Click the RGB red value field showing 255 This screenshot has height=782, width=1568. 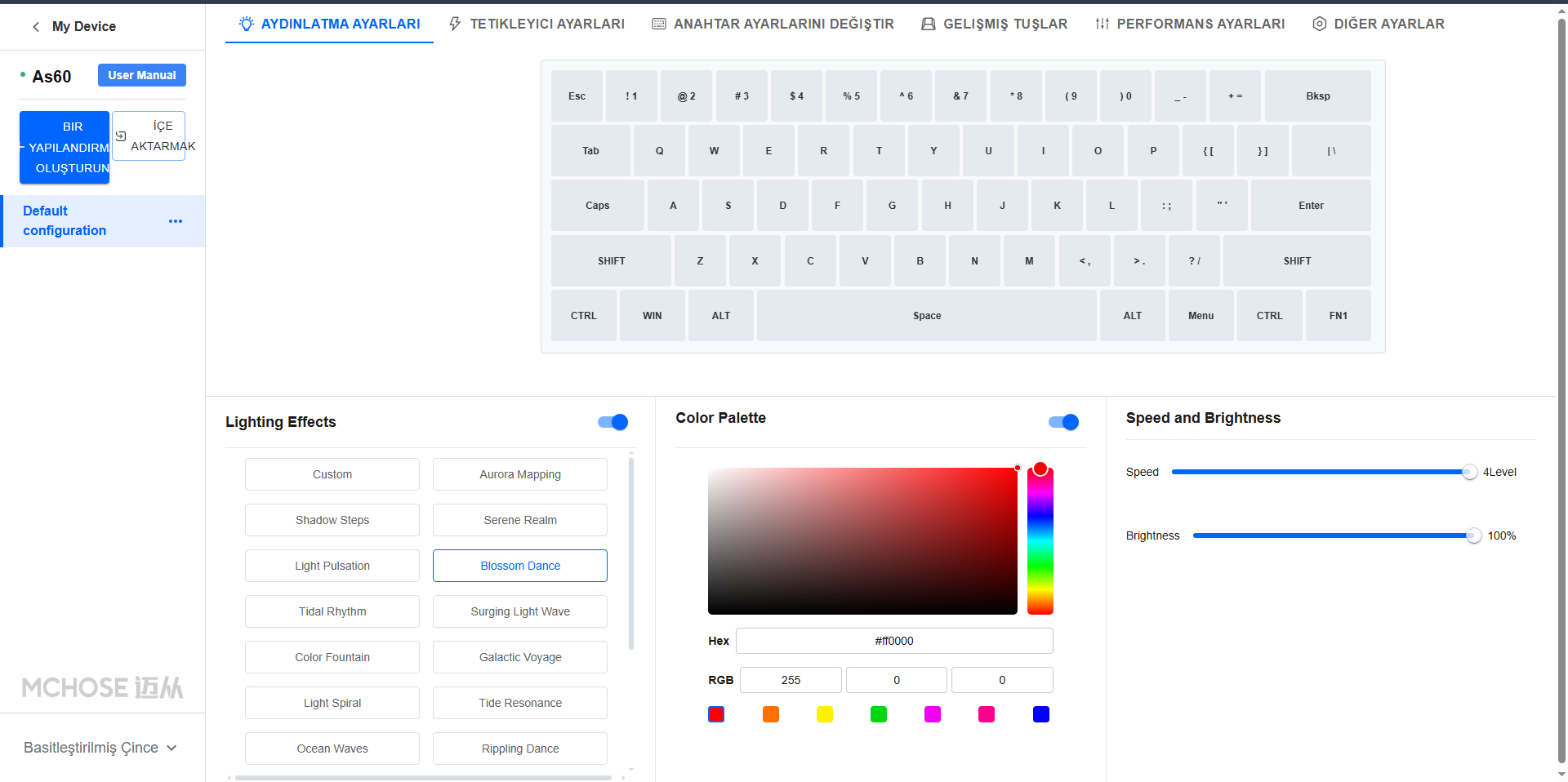(x=791, y=680)
